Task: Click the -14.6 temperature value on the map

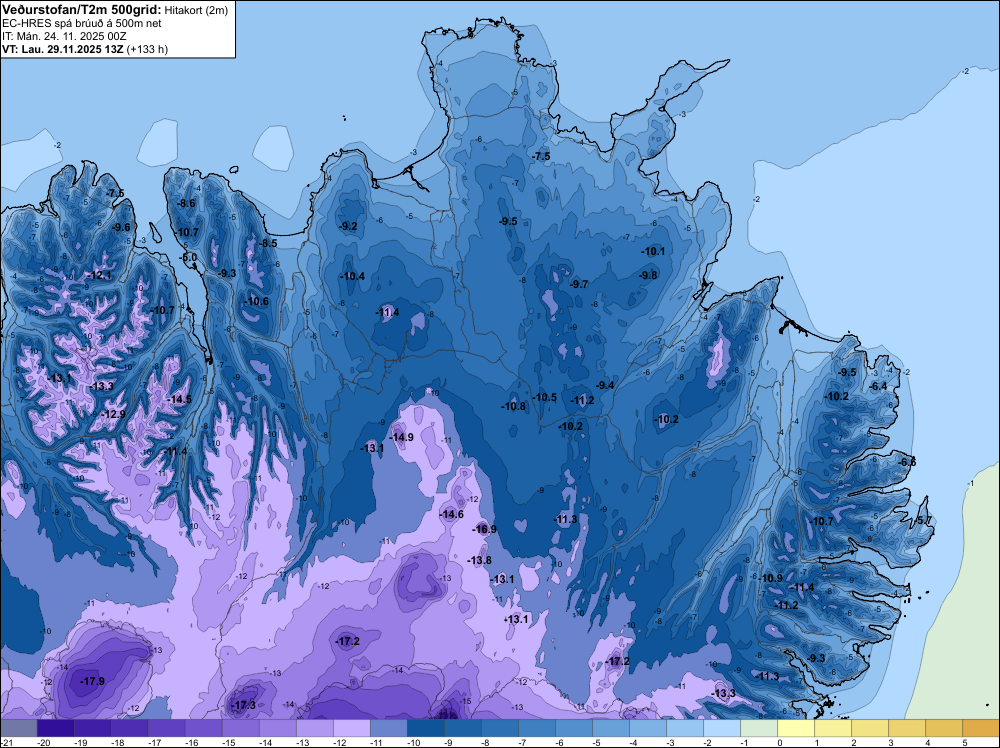Action: click(451, 515)
